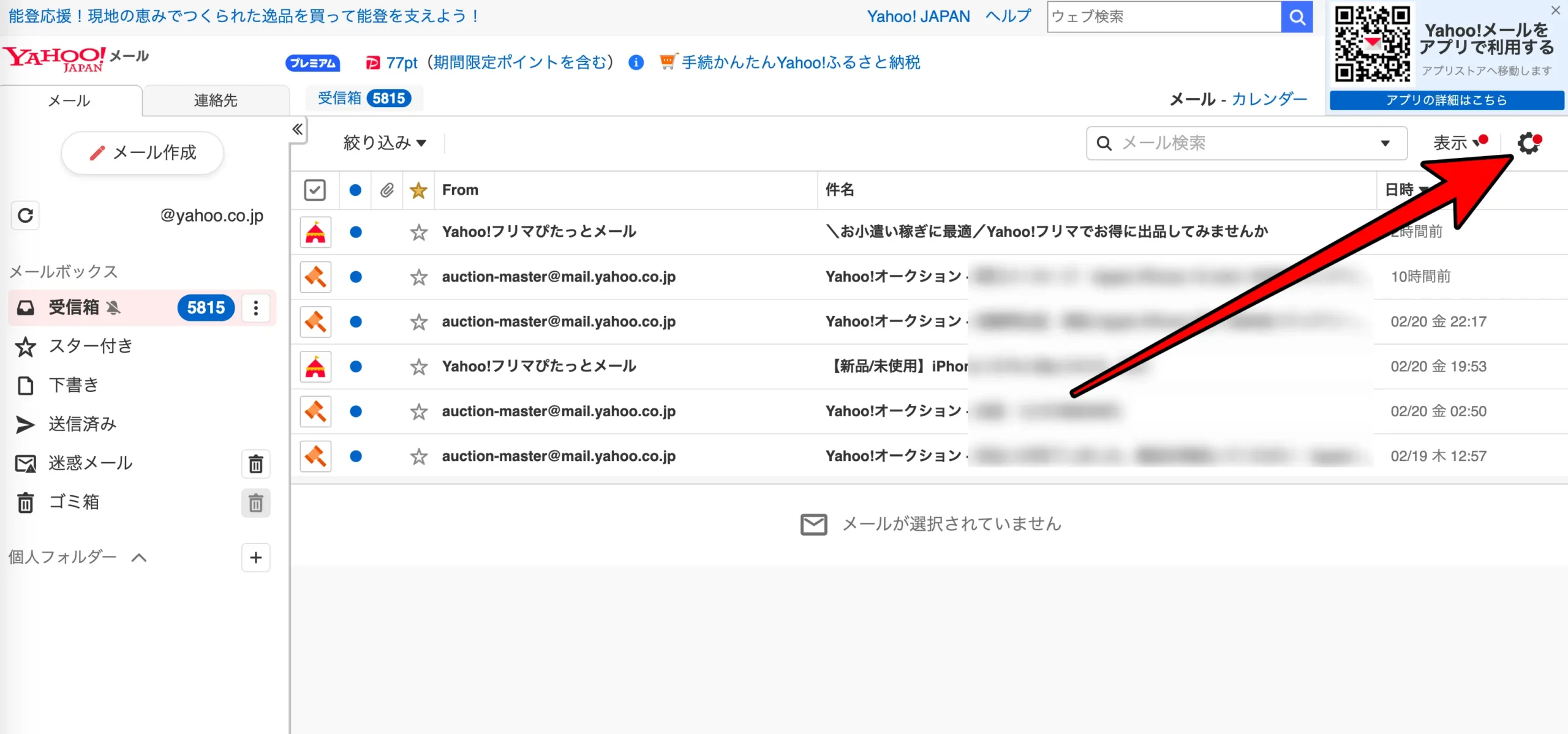The height and width of the screenshot is (734, 1568).
Task: Open the 送信済み sent mail folder
Action: coord(82,424)
